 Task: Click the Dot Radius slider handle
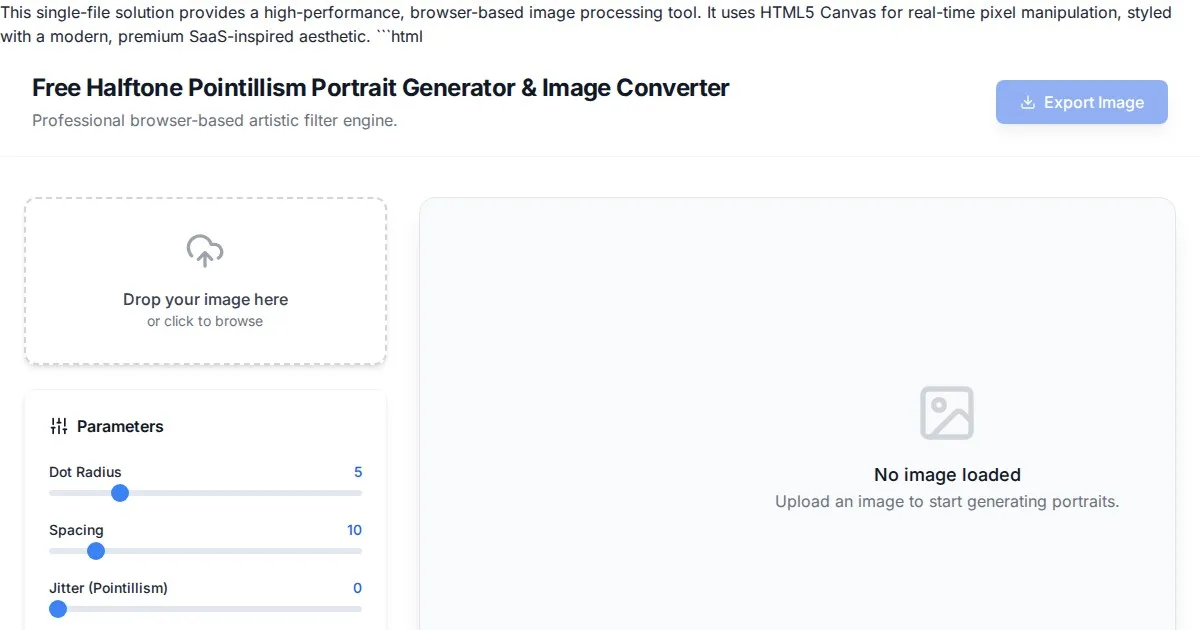(120, 493)
